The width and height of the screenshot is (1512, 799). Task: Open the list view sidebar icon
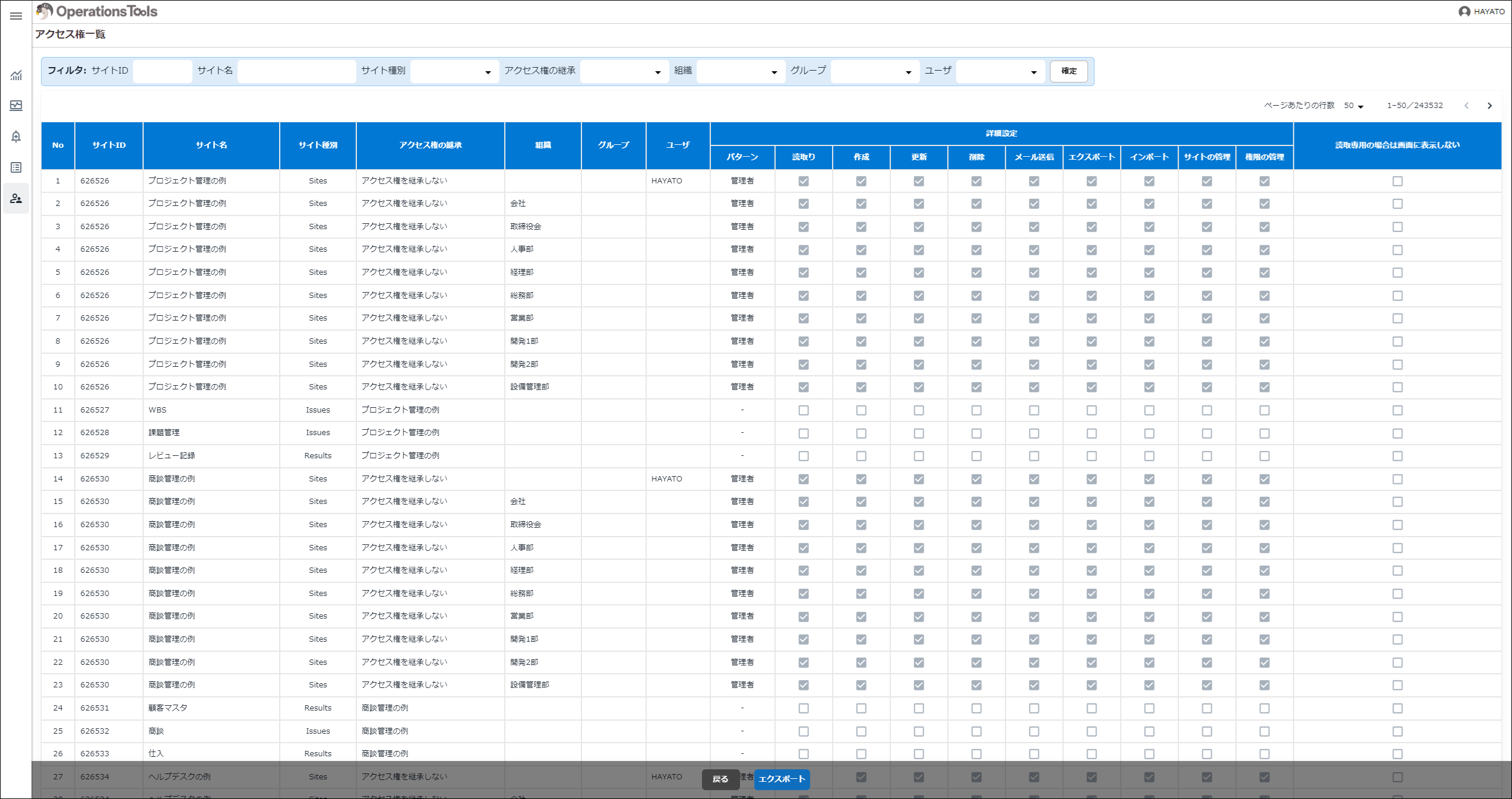pos(16,167)
